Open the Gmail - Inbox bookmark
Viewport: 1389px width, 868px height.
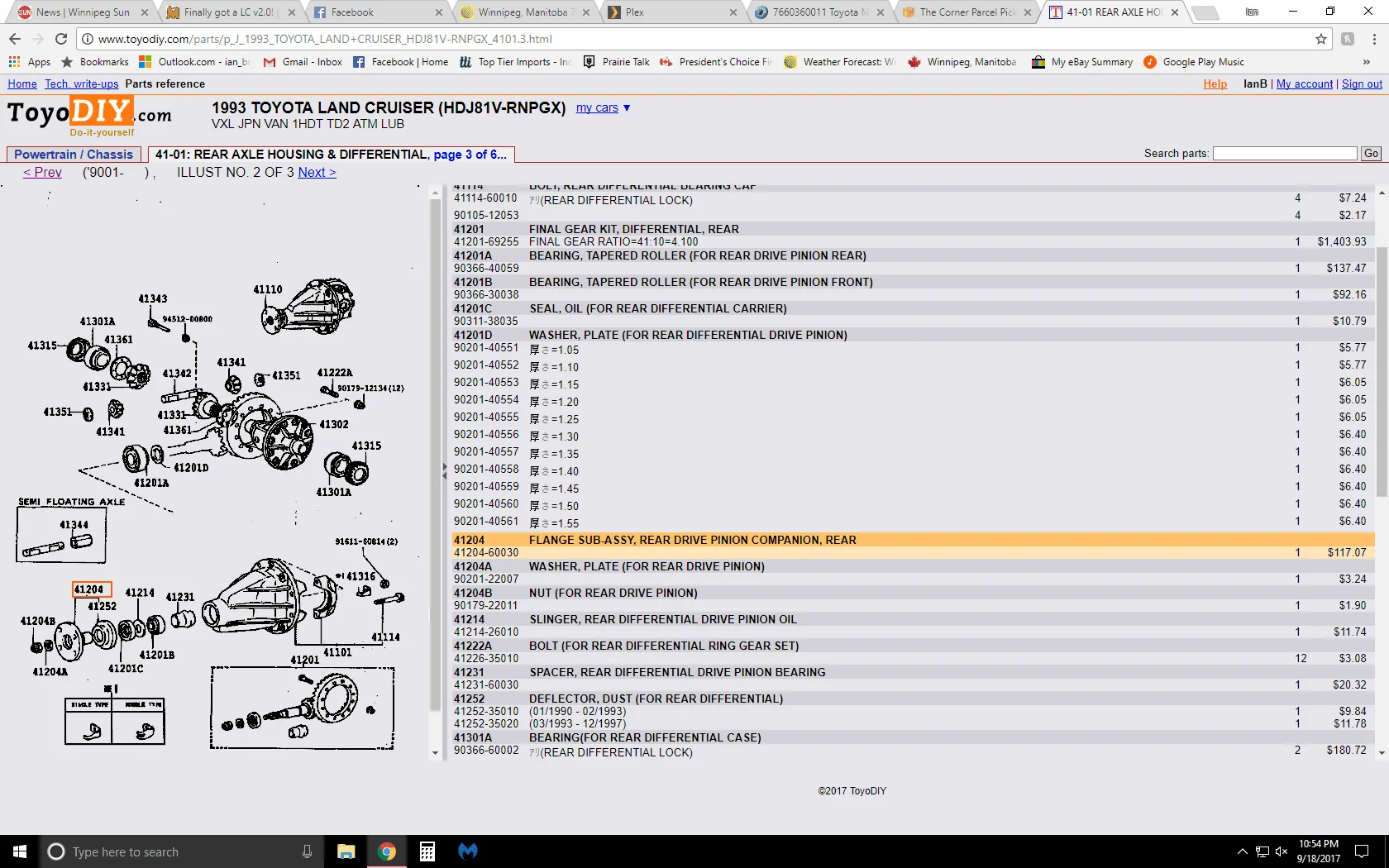303,62
